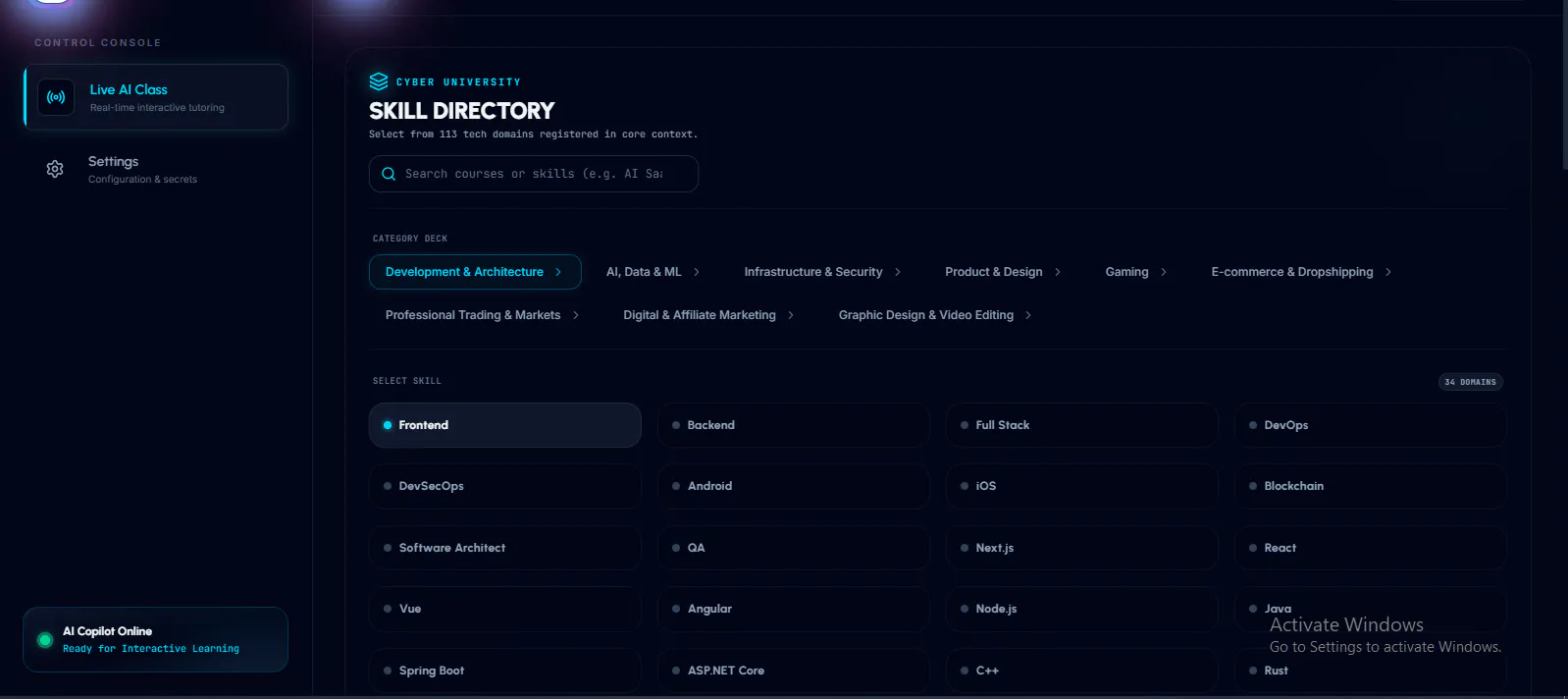Viewport: 1568px width, 699px height.
Task: Open Live AI Class in sidebar
Action: (156, 97)
